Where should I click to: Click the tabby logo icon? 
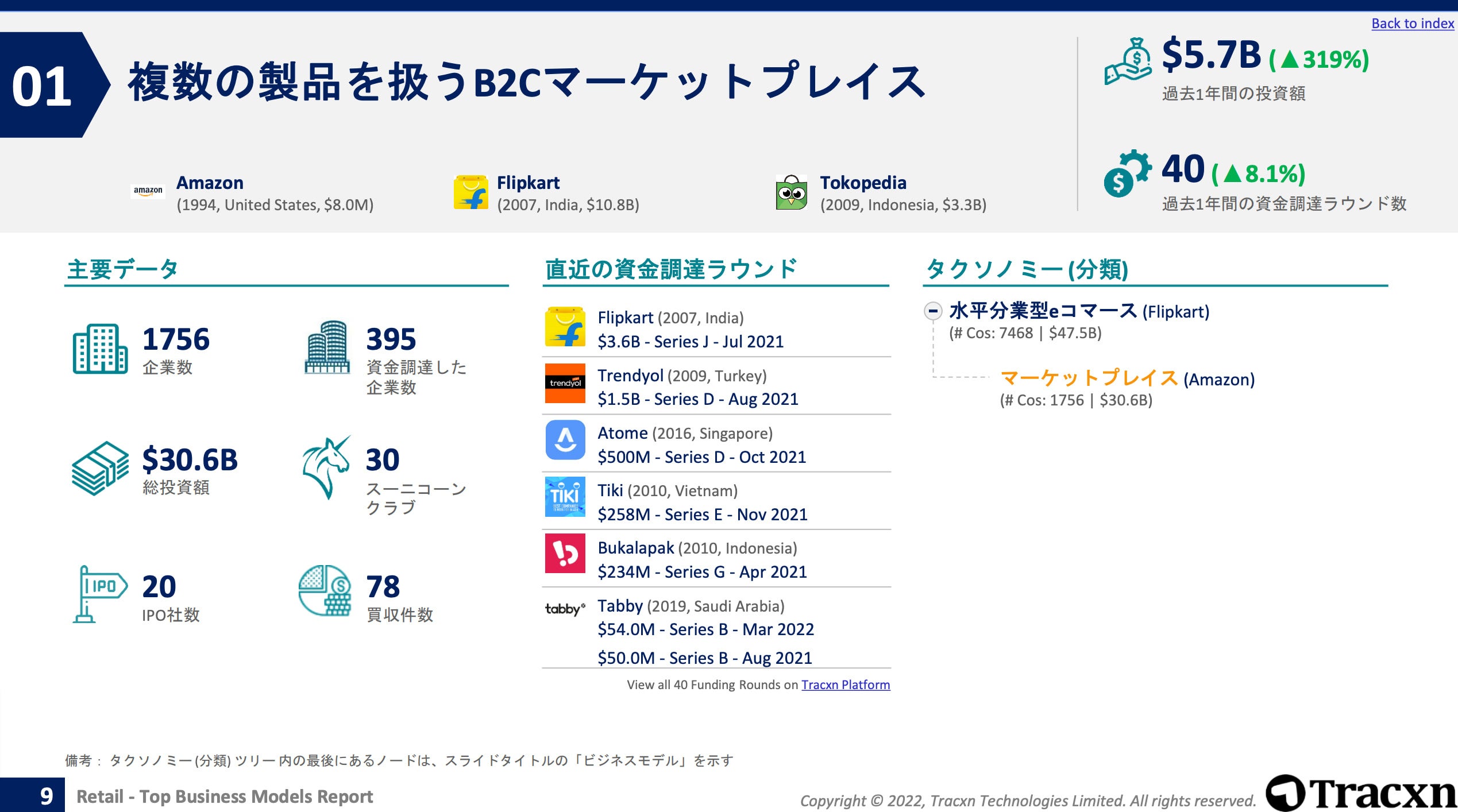[x=565, y=609]
